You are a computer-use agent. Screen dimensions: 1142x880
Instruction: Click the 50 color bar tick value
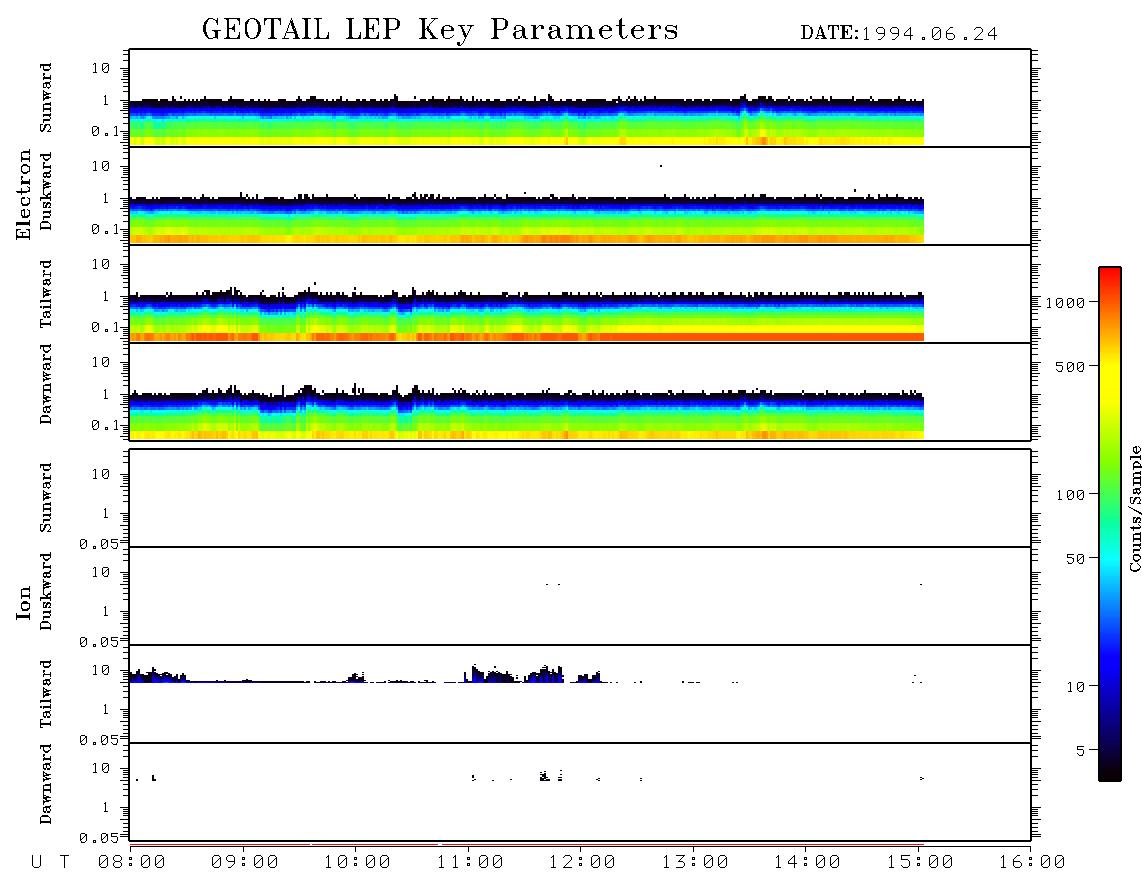point(1075,559)
